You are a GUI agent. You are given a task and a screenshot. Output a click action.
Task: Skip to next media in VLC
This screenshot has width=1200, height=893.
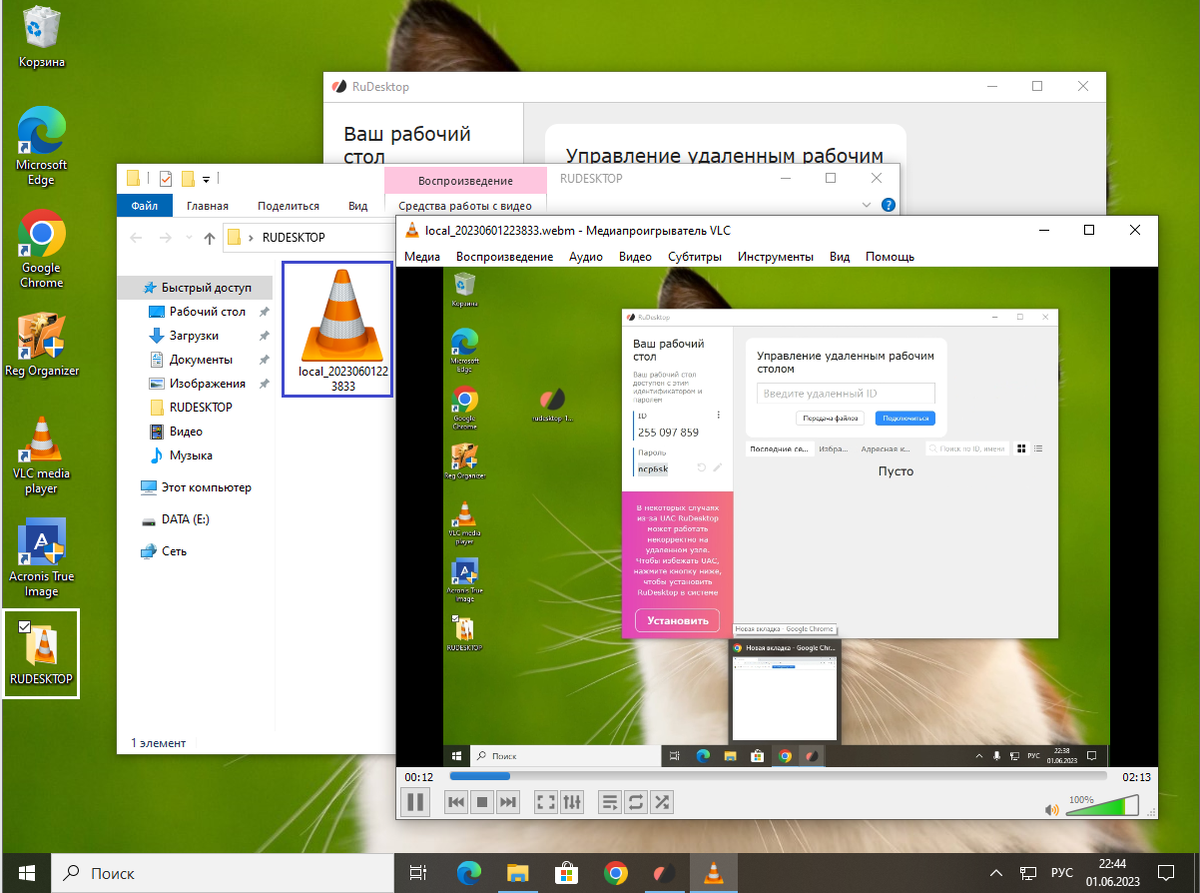click(508, 801)
